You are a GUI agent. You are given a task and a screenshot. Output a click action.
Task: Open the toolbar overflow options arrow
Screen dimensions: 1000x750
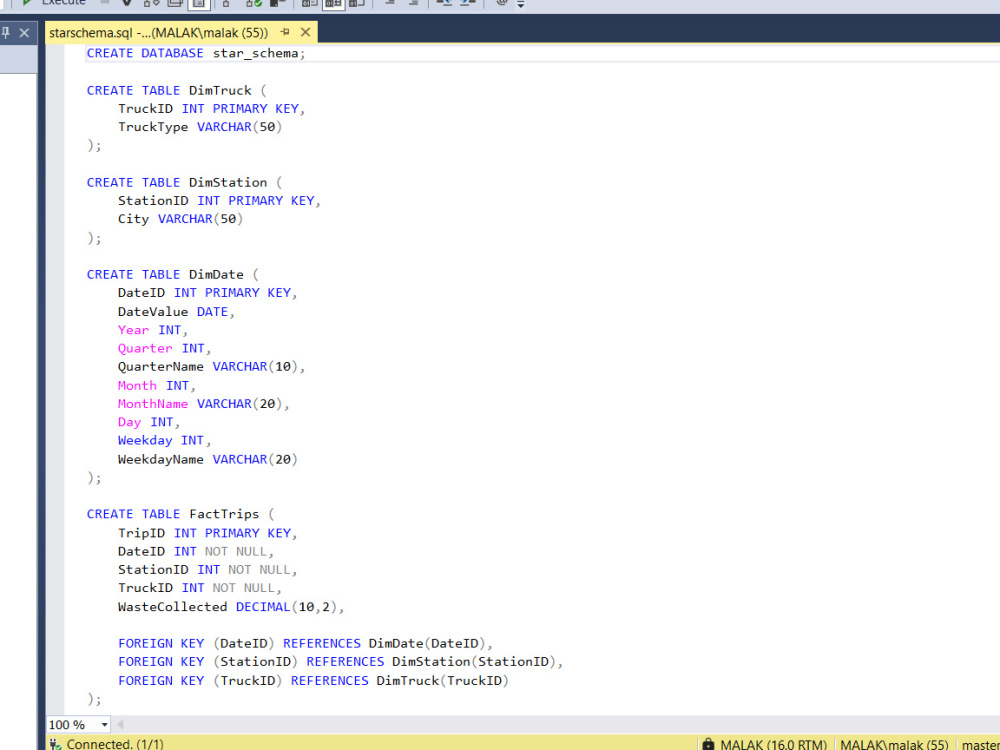pos(520,4)
